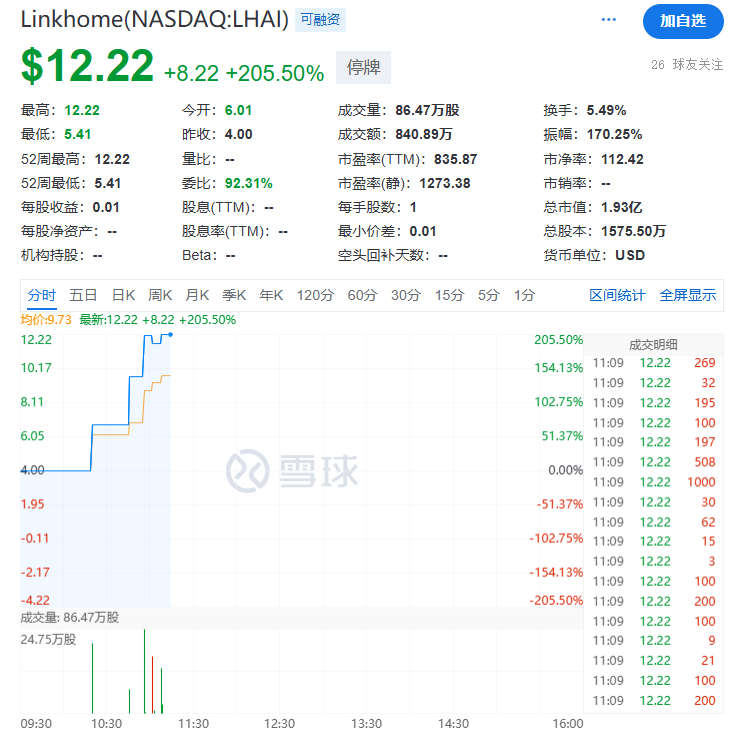Image resolution: width=734 pixels, height=746 pixels.
Task: Click the 26 球友关注 followers text
Action: click(687, 65)
